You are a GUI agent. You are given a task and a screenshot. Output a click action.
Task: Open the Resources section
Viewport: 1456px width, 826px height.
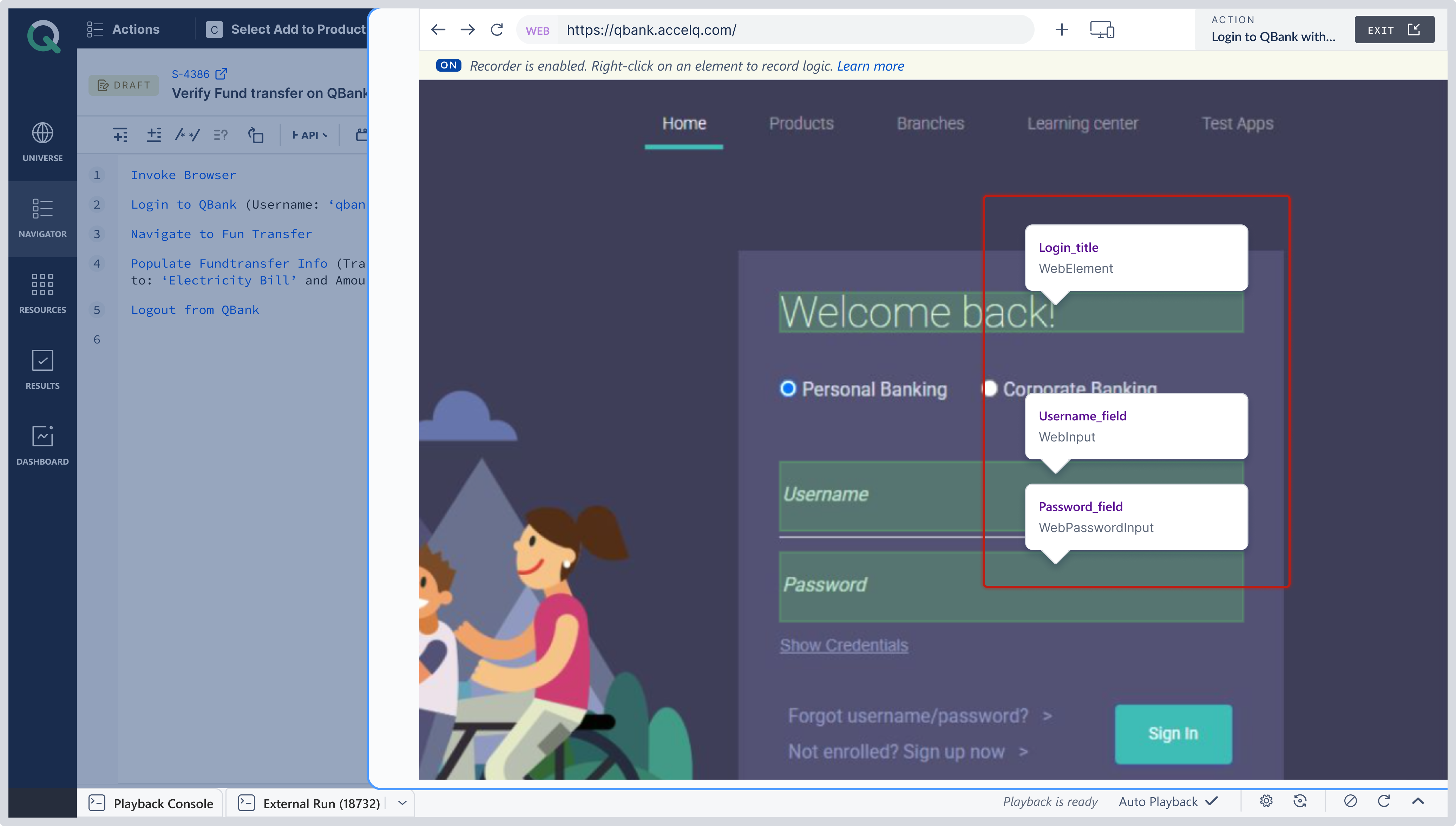(42, 294)
